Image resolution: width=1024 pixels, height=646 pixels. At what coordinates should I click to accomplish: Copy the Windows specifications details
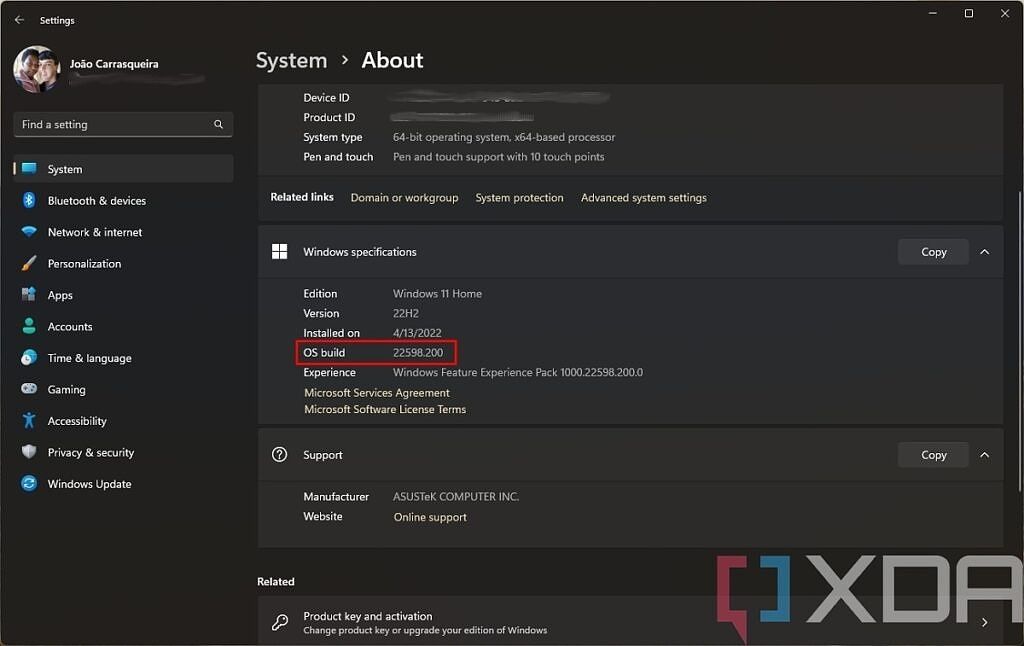click(x=932, y=252)
